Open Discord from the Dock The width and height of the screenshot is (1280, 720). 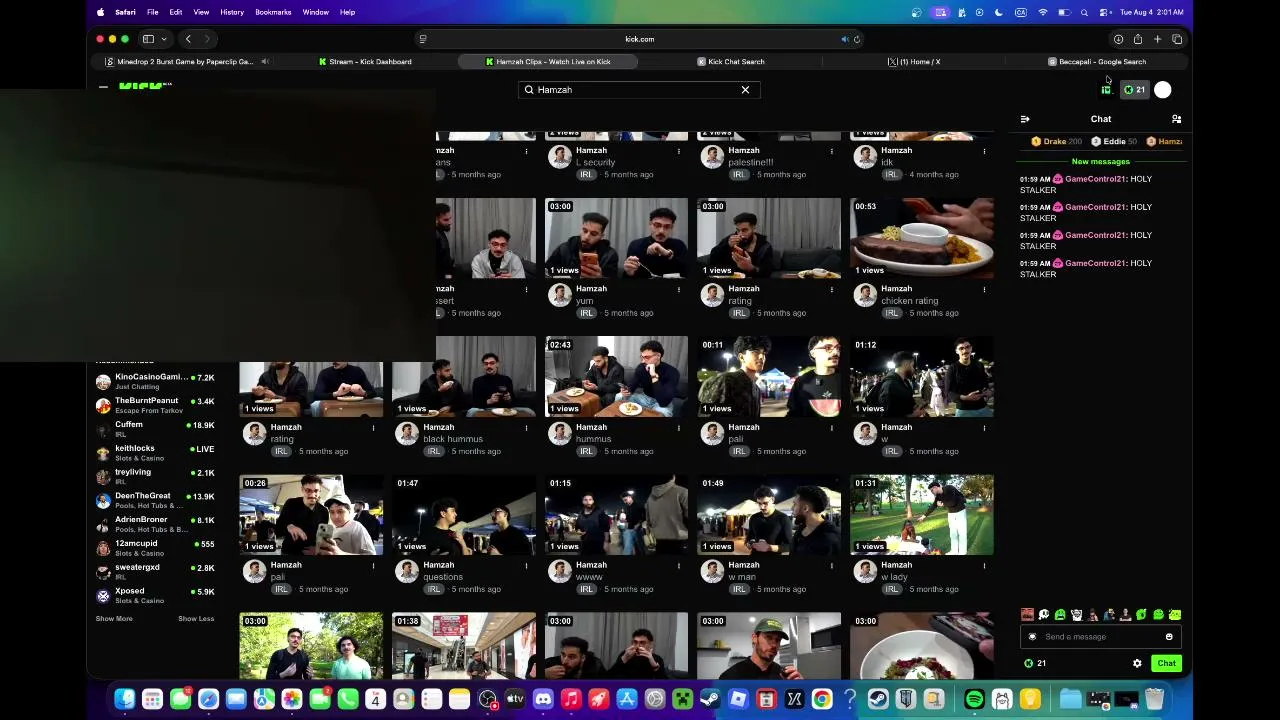point(543,699)
